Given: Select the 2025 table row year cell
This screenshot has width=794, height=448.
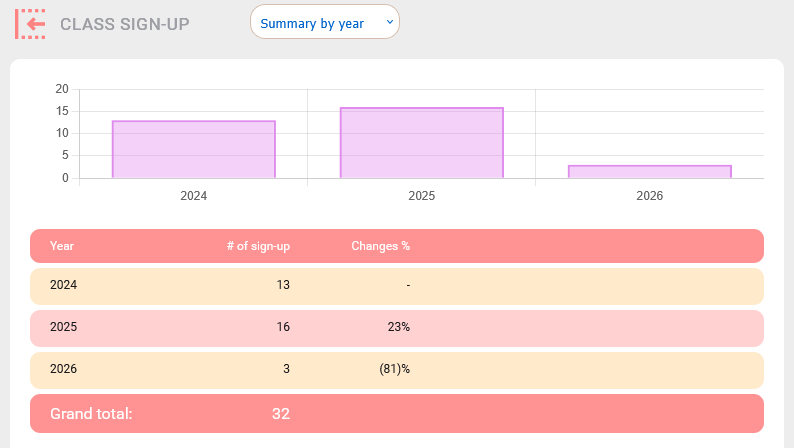Looking at the screenshot, I should [63, 327].
